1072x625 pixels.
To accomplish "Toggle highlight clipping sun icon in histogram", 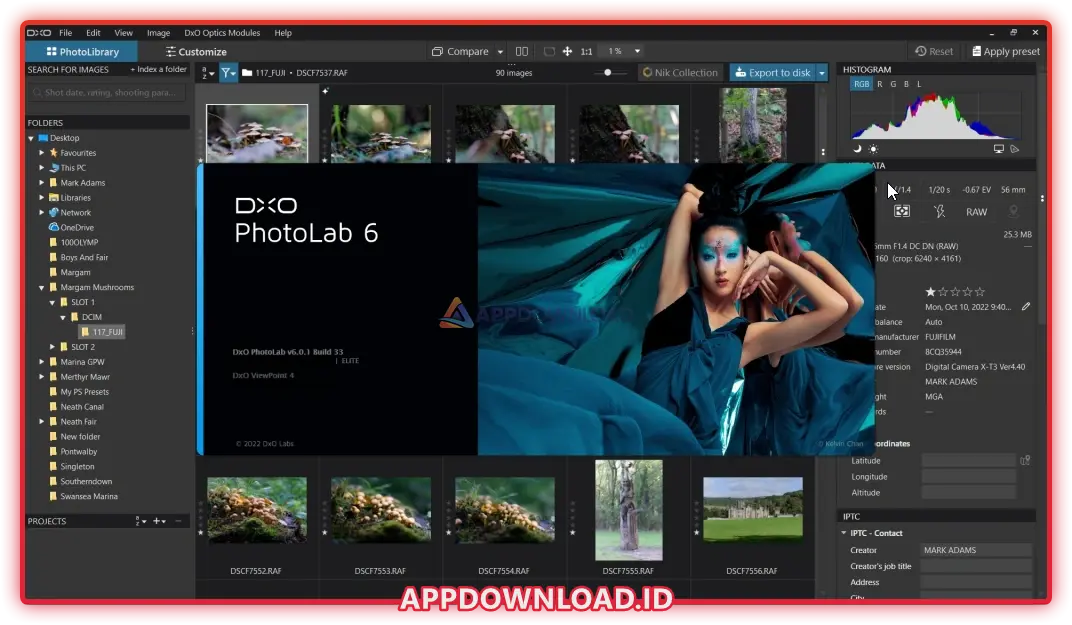I will pyautogui.click(x=873, y=148).
